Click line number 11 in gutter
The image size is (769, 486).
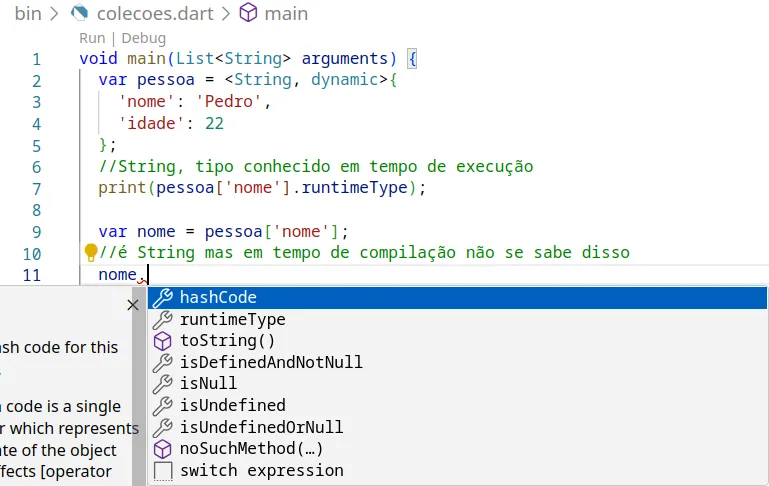32,275
